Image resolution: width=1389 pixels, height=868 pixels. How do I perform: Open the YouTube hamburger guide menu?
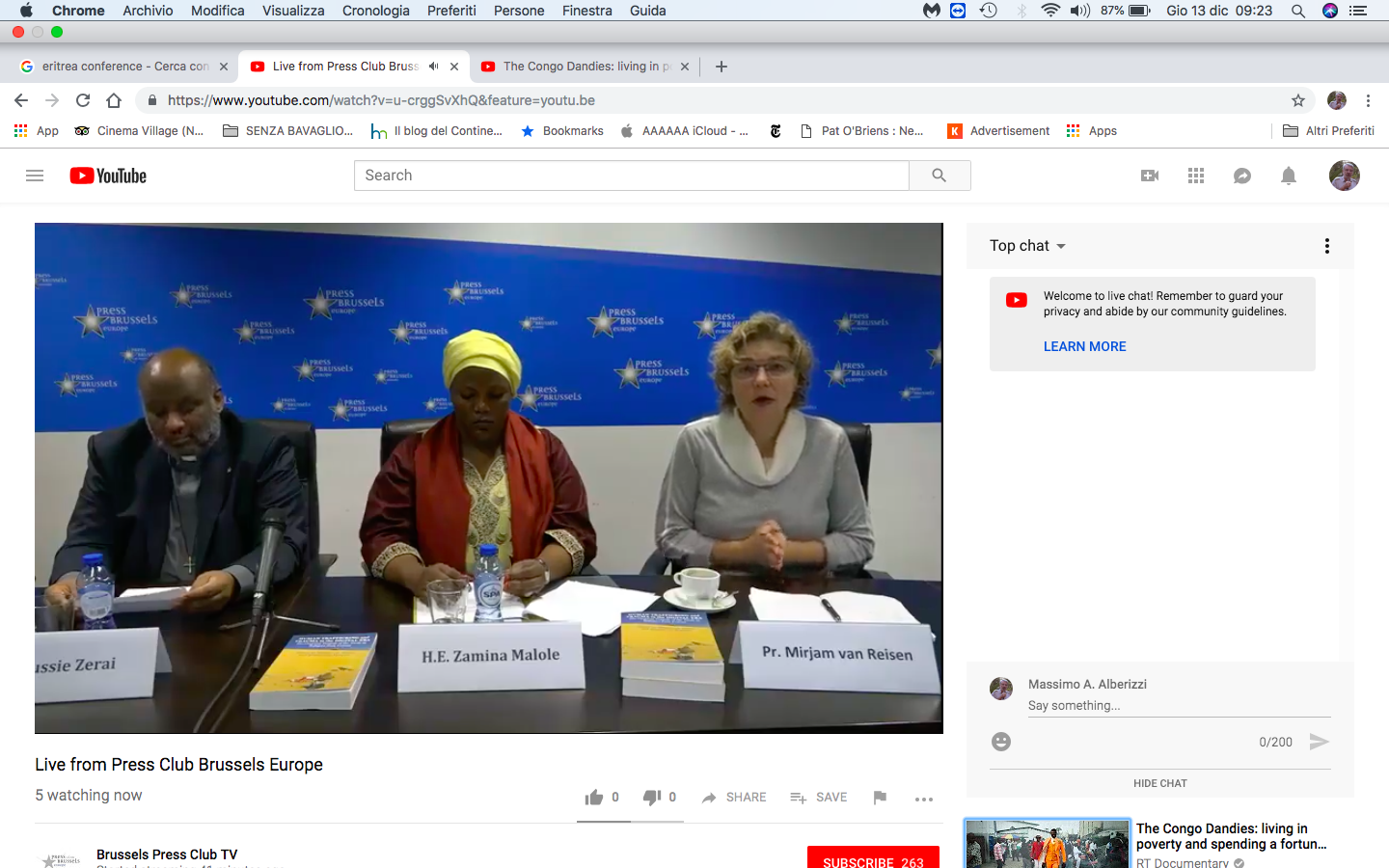[x=35, y=176]
